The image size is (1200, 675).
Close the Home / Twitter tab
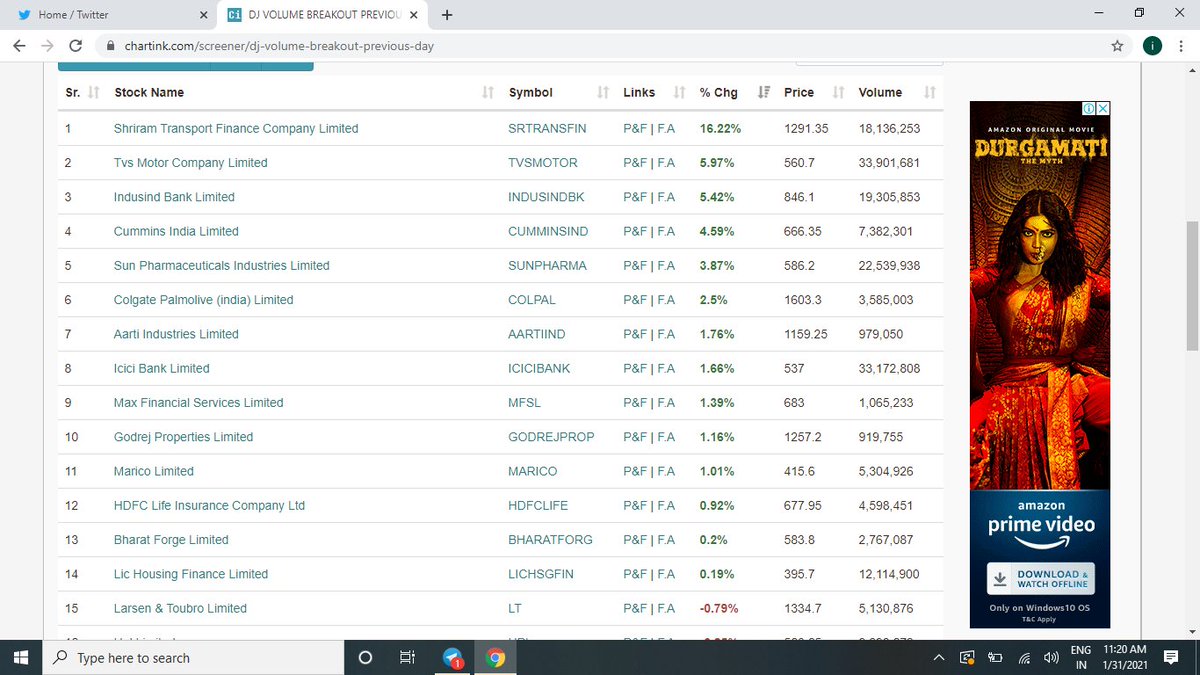(x=204, y=15)
